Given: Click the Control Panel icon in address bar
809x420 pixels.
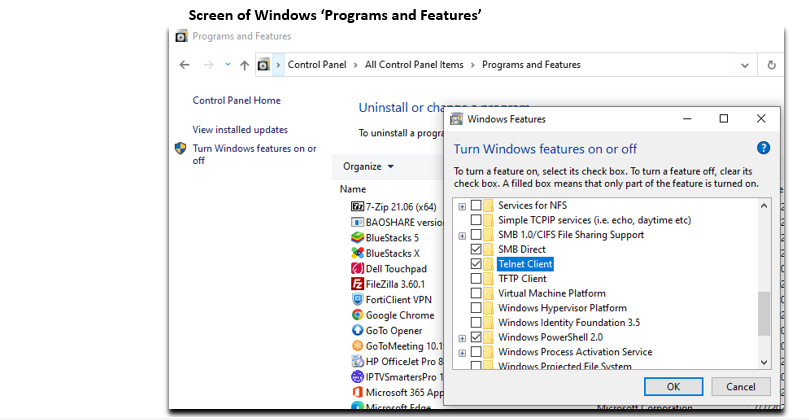Looking at the screenshot, I should [x=264, y=65].
